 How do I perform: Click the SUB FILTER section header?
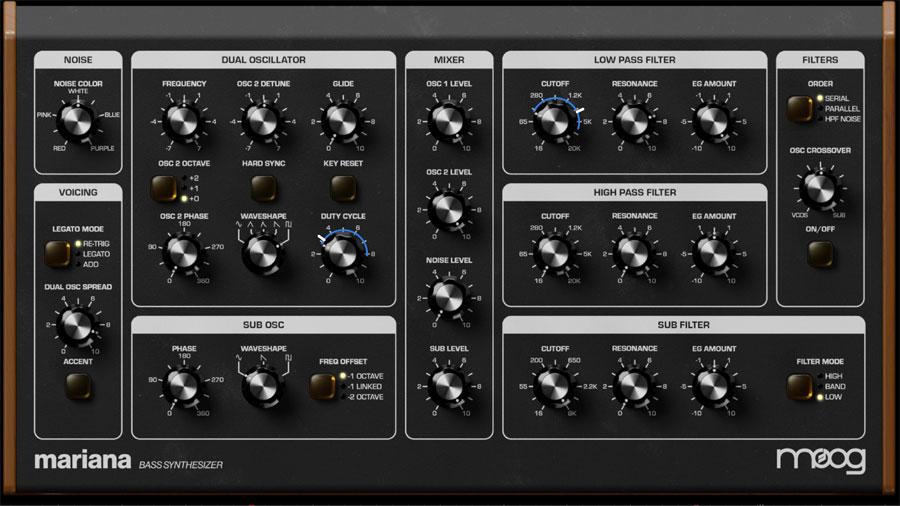click(683, 325)
